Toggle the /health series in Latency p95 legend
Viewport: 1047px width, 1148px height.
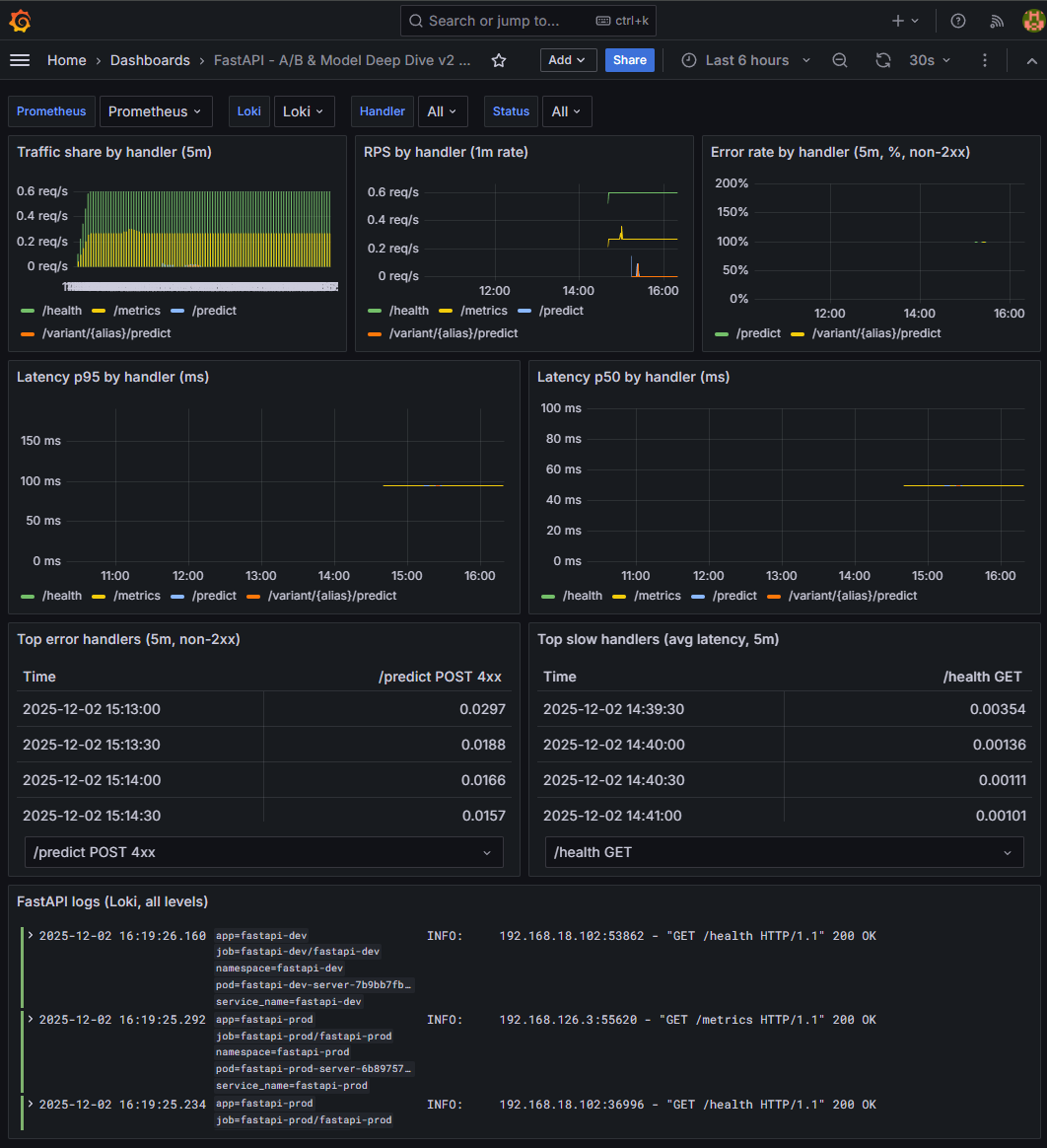[62, 595]
